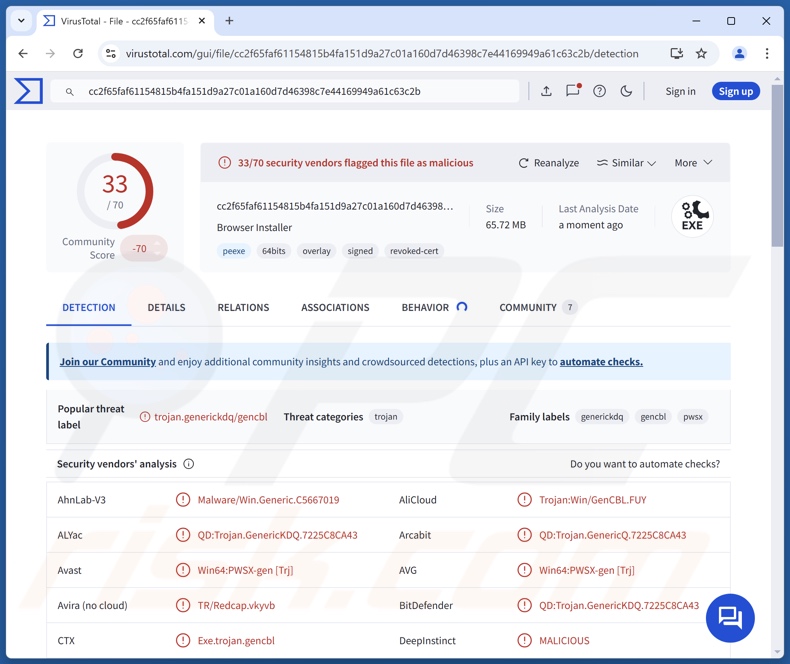Click Avira TR/Redcap.vkyvb result

tap(236, 606)
